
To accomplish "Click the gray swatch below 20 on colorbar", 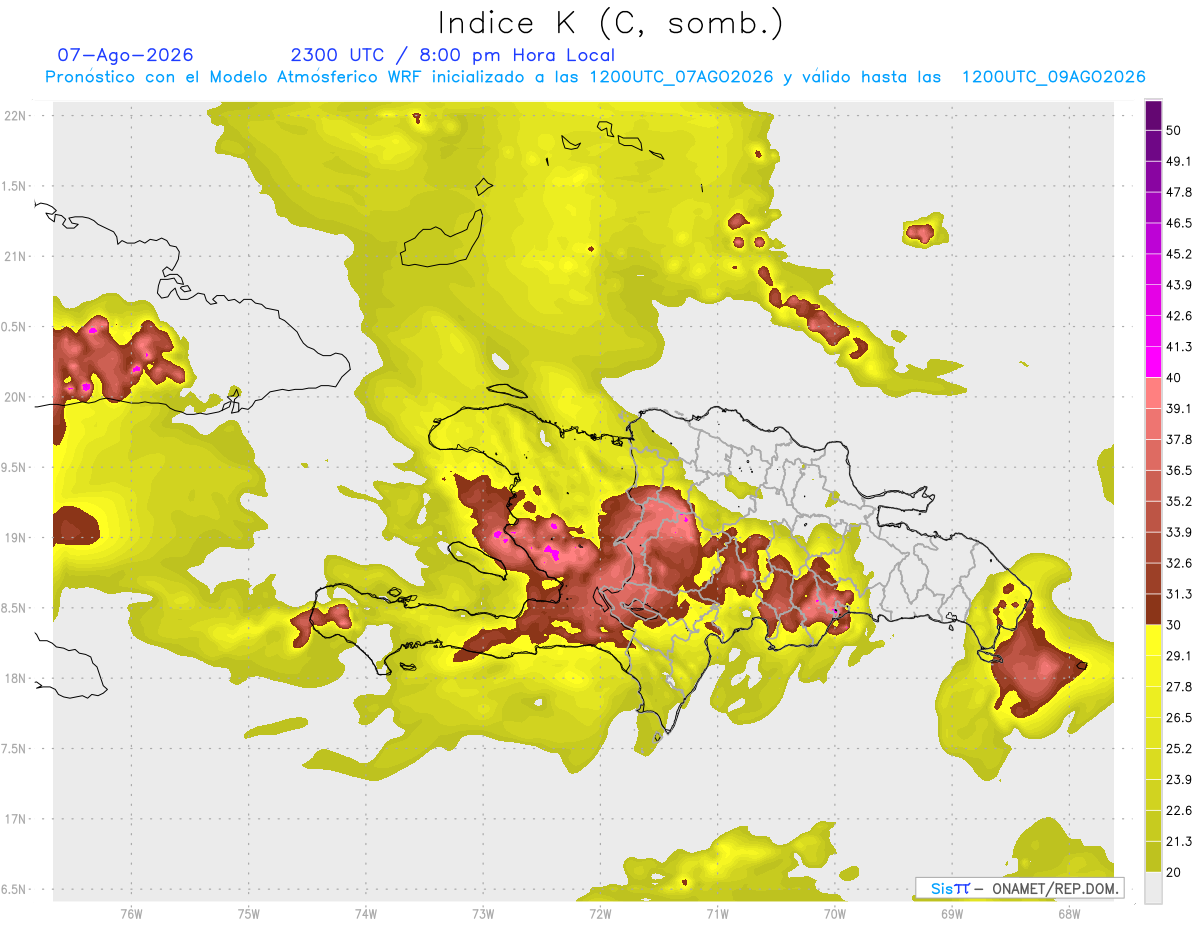I will coord(1153,887).
